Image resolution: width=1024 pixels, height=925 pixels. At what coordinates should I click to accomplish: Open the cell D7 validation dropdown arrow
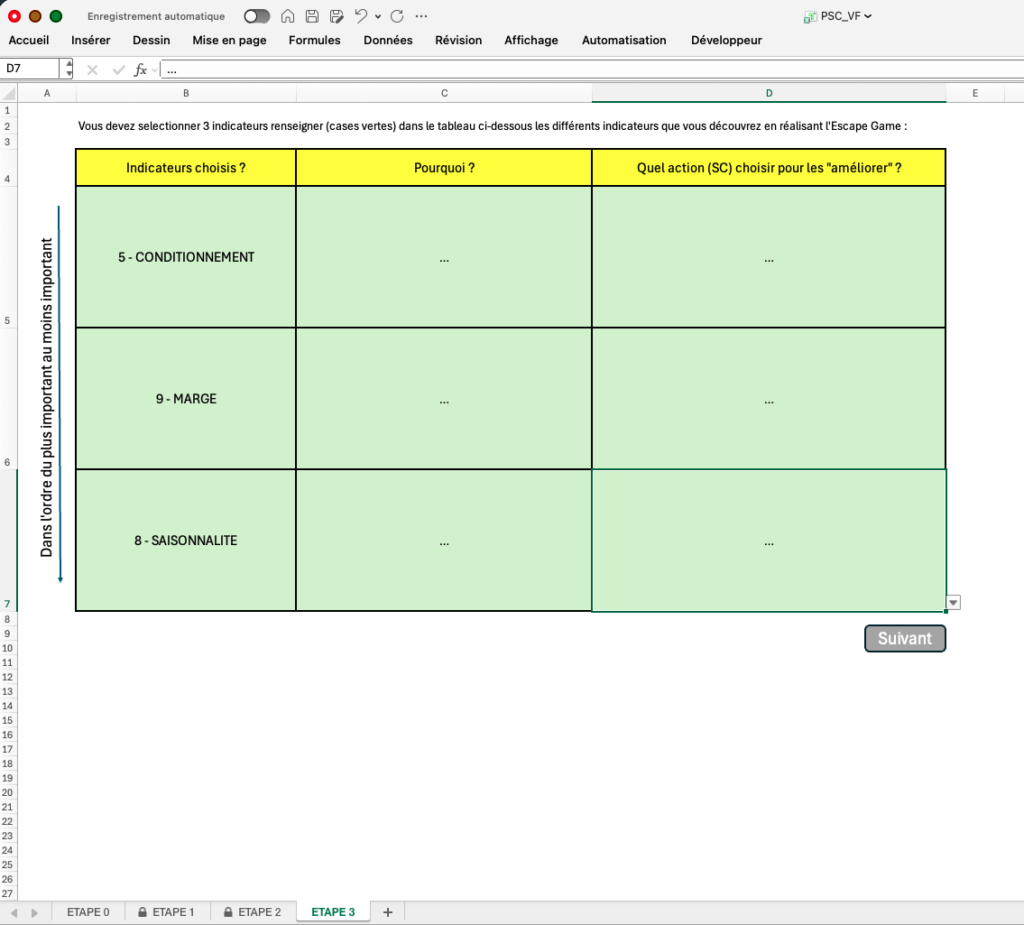[x=953, y=602]
